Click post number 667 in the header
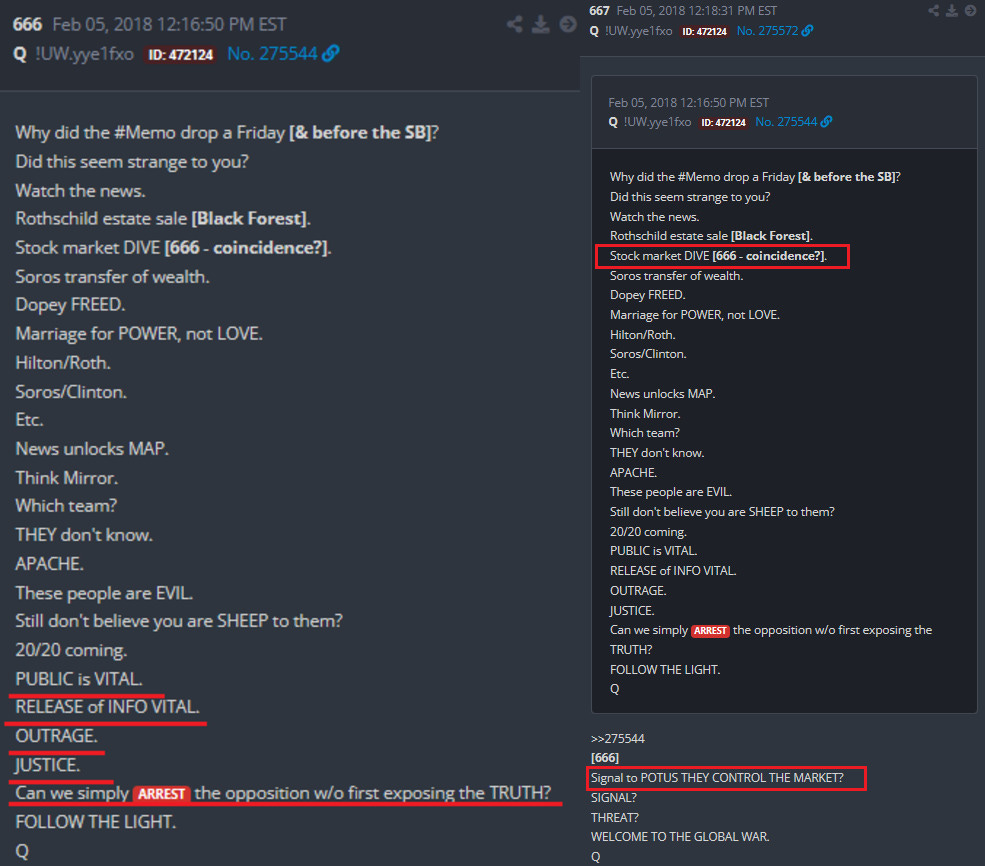Image resolution: width=985 pixels, height=866 pixels. point(599,11)
